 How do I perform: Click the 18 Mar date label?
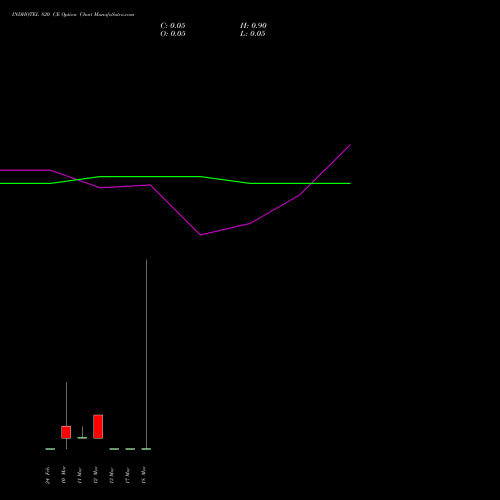[x=144, y=475]
